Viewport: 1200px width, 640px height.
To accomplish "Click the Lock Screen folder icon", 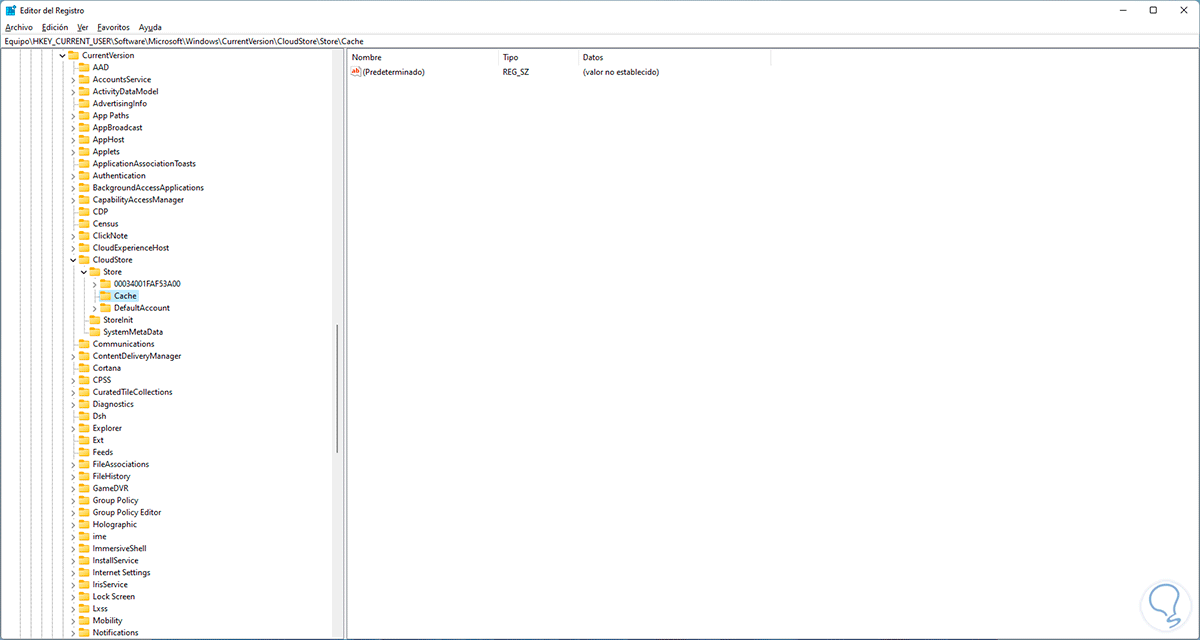I will [84, 597].
